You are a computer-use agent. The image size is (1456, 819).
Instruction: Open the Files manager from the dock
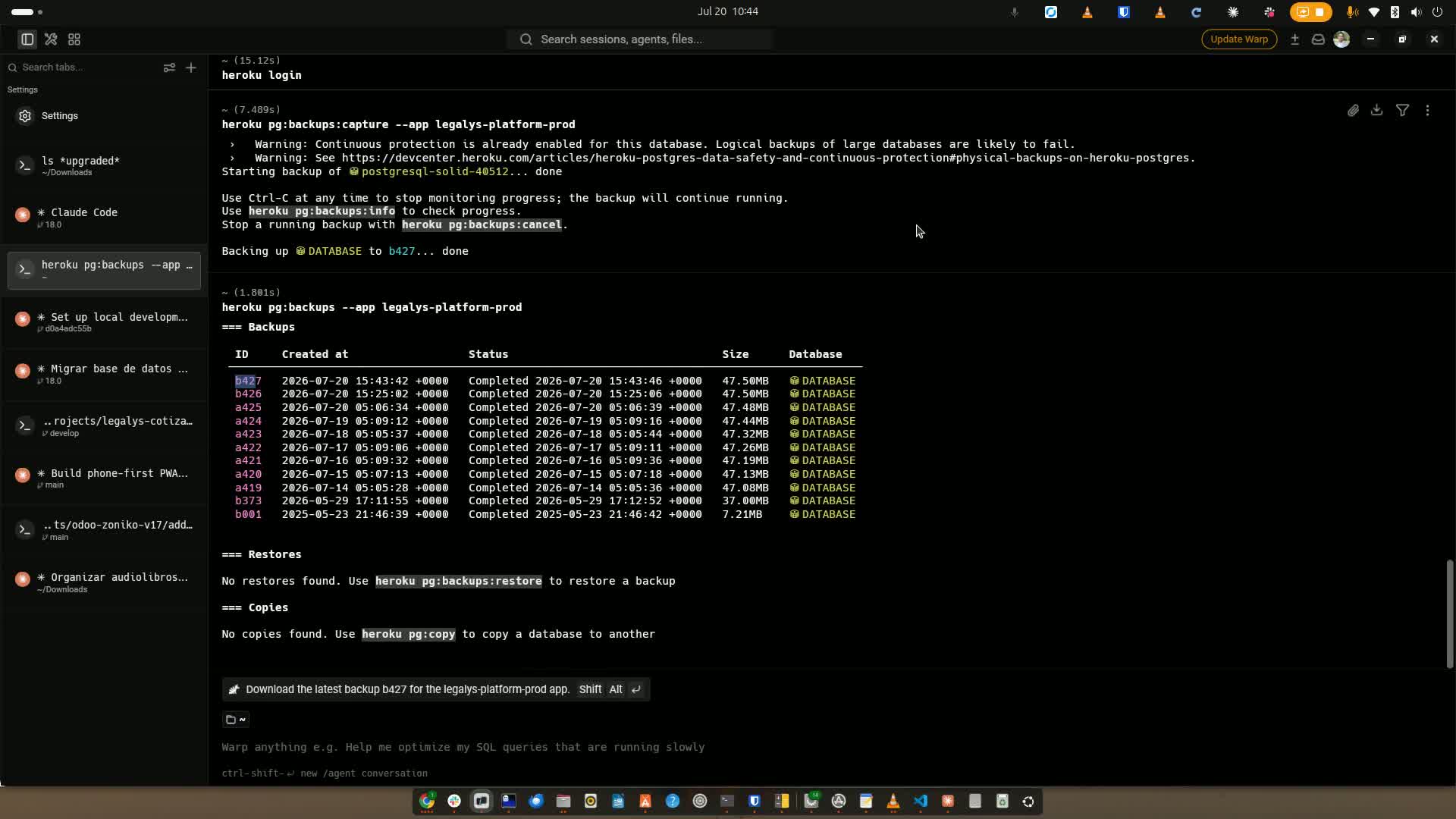coord(563,801)
